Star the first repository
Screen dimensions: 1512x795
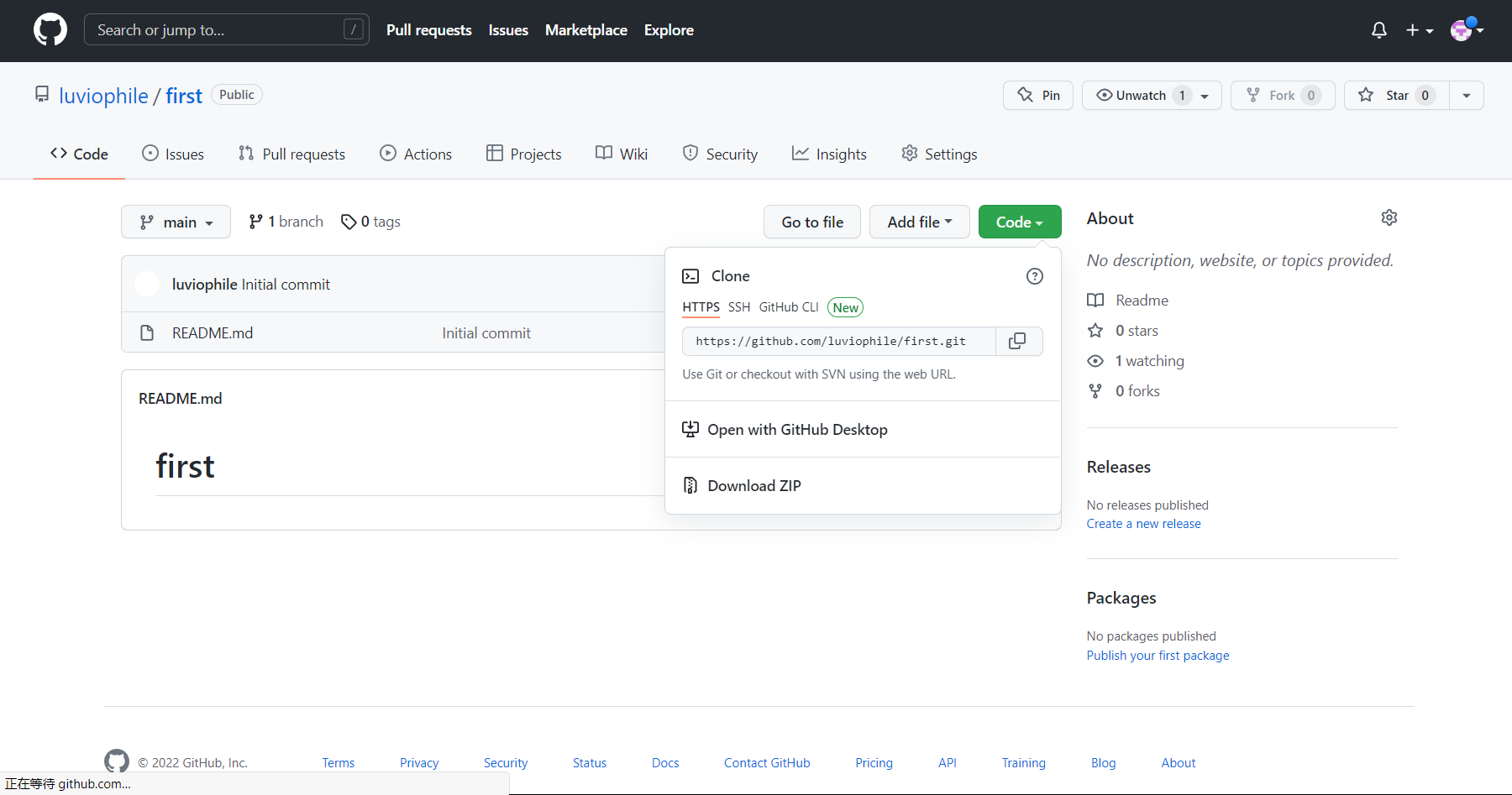click(1396, 95)
